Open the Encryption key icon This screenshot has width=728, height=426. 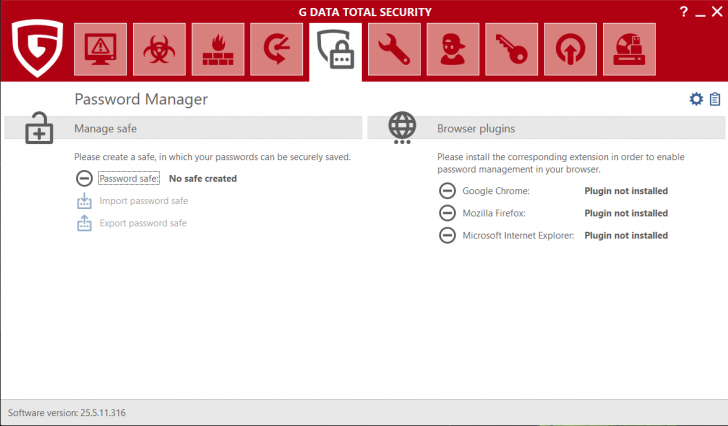(511, 49)
